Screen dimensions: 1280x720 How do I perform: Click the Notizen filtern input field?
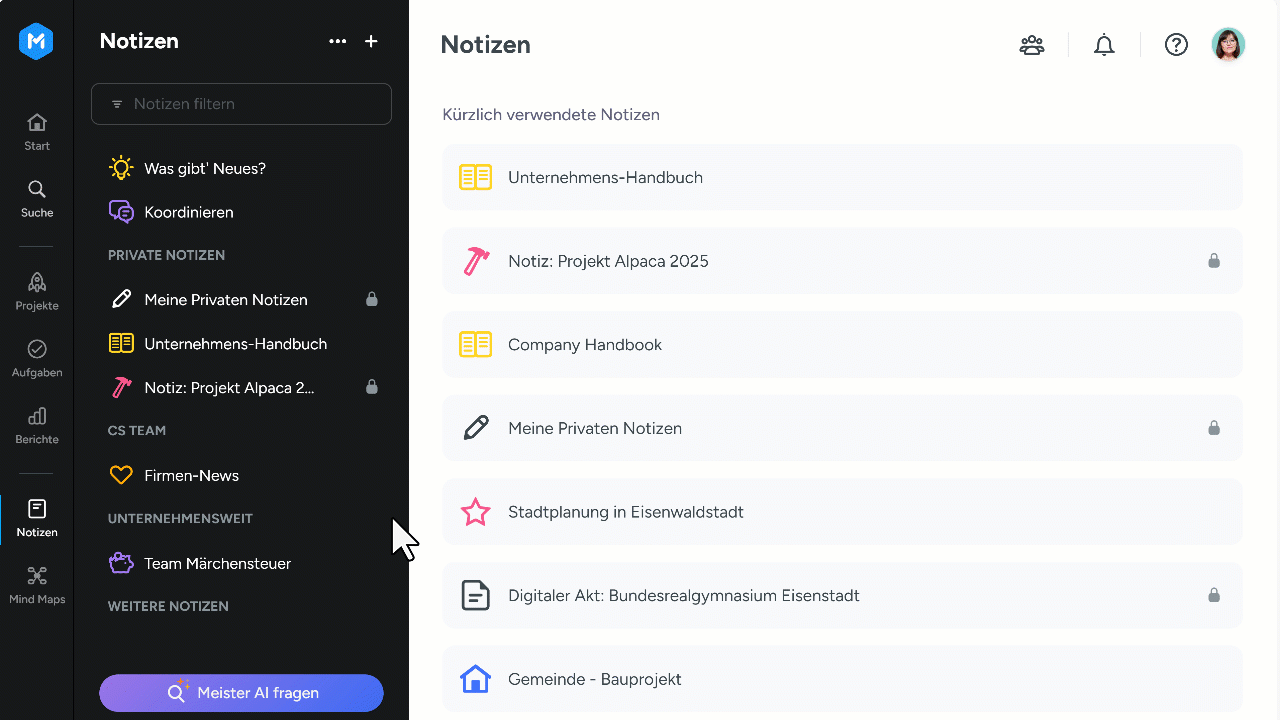coord(241,104)
